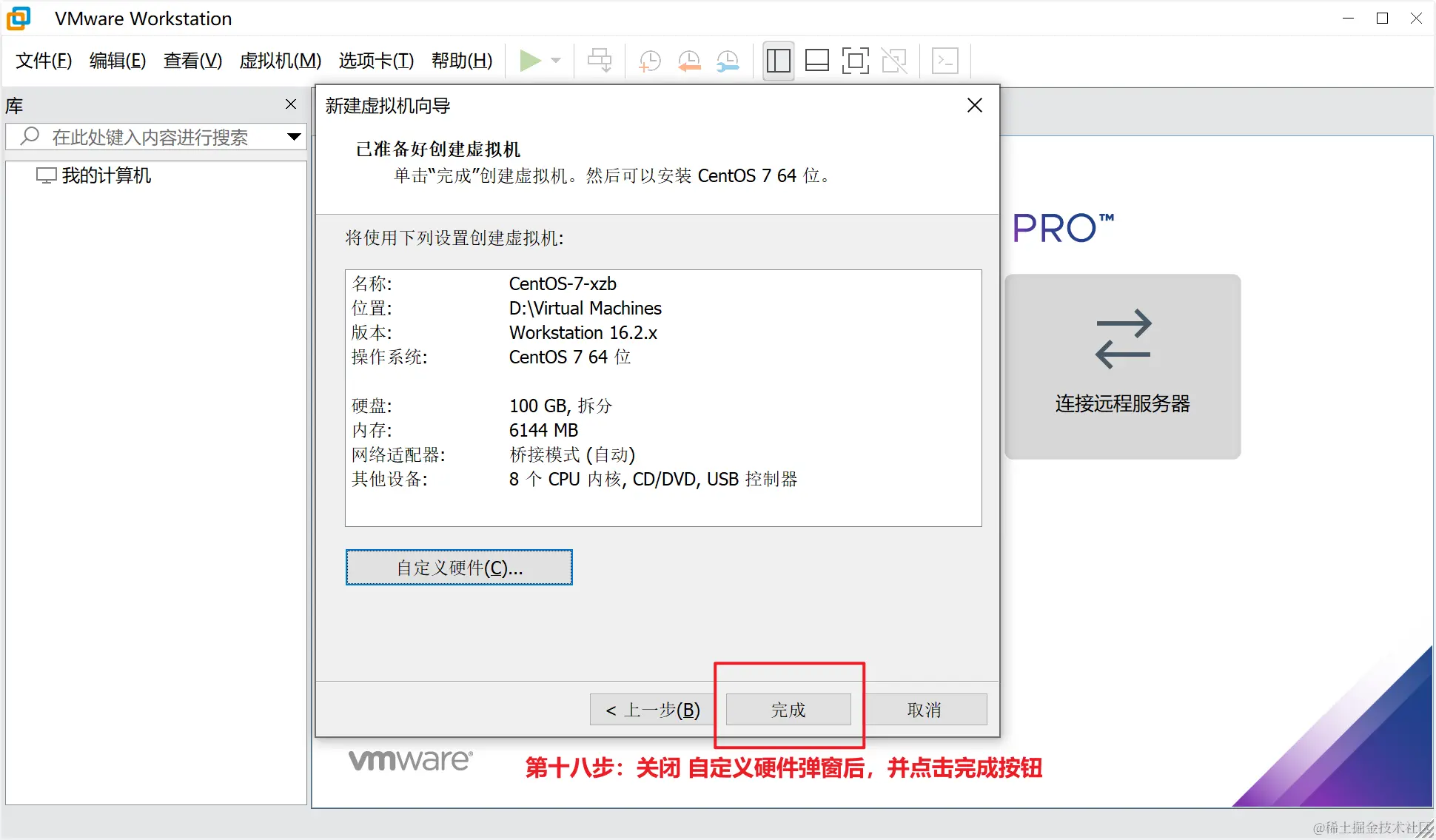Click the 取消 cancel button
The image size is (1436, 840).
[x=925, y=710]
